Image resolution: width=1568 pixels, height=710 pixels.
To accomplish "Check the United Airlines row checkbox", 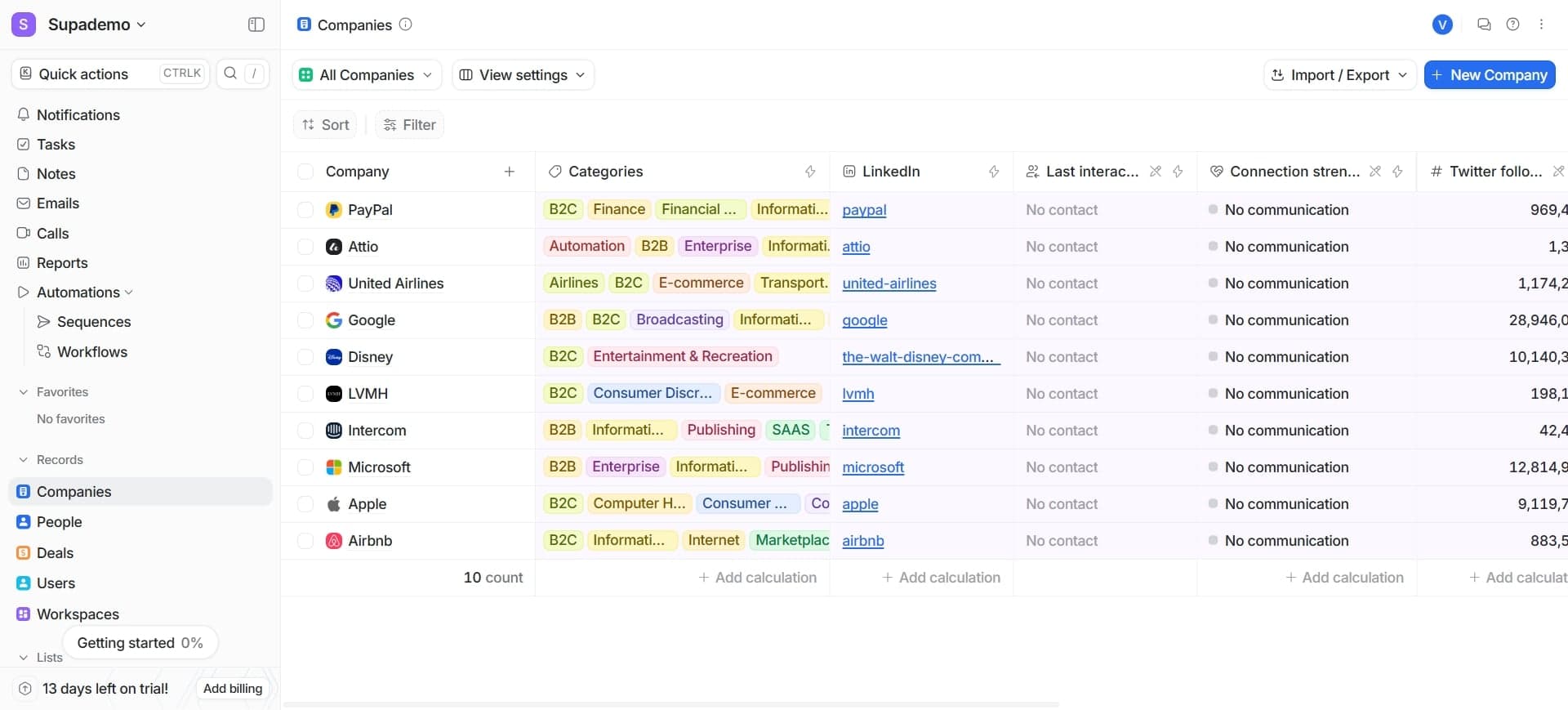I will click(x=305, y=284).
